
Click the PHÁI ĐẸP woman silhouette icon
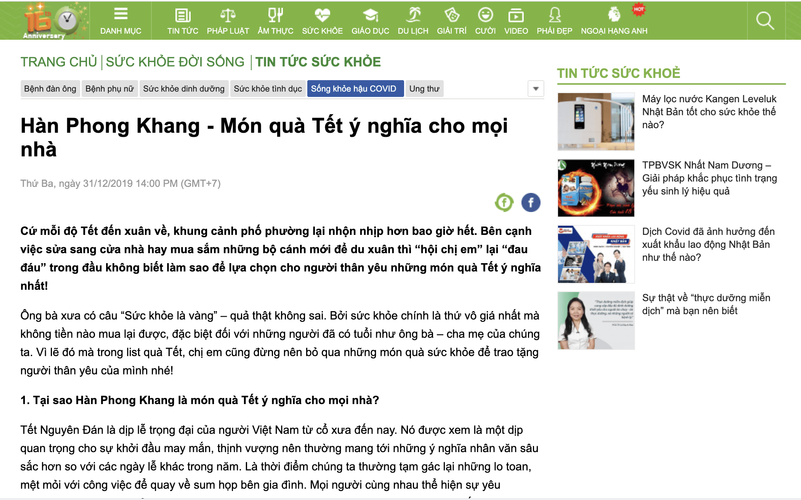[x=554, y=15]
